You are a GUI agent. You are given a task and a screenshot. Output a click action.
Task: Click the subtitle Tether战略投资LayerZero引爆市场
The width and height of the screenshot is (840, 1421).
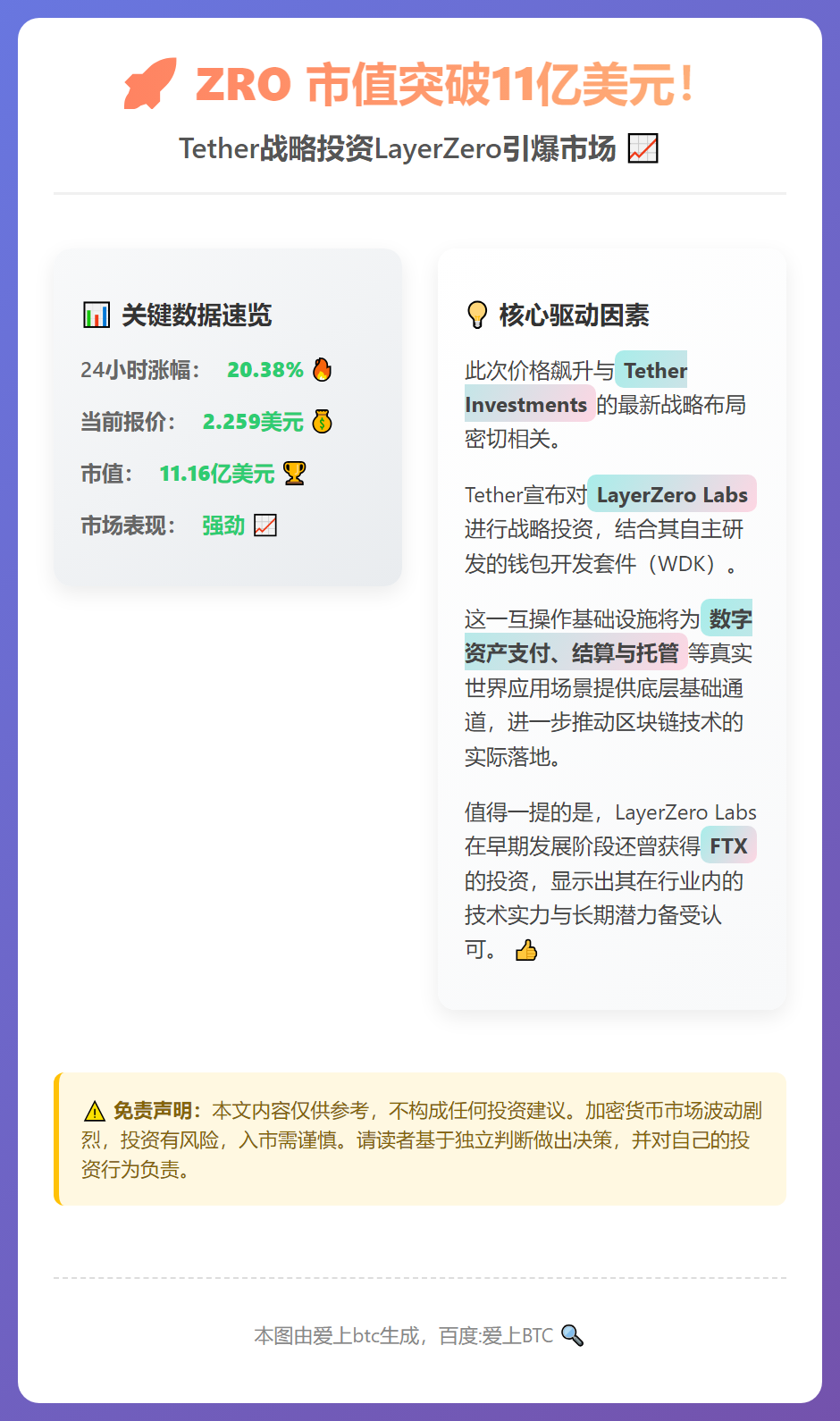[398, 148]
